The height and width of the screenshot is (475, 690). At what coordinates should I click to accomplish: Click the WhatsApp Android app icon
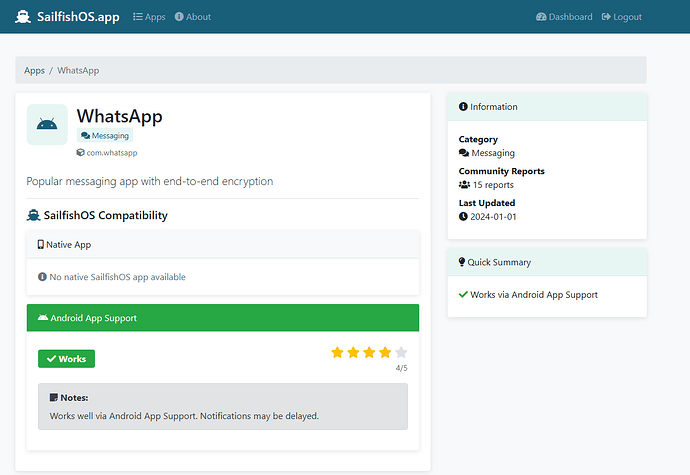pos(47,125)
